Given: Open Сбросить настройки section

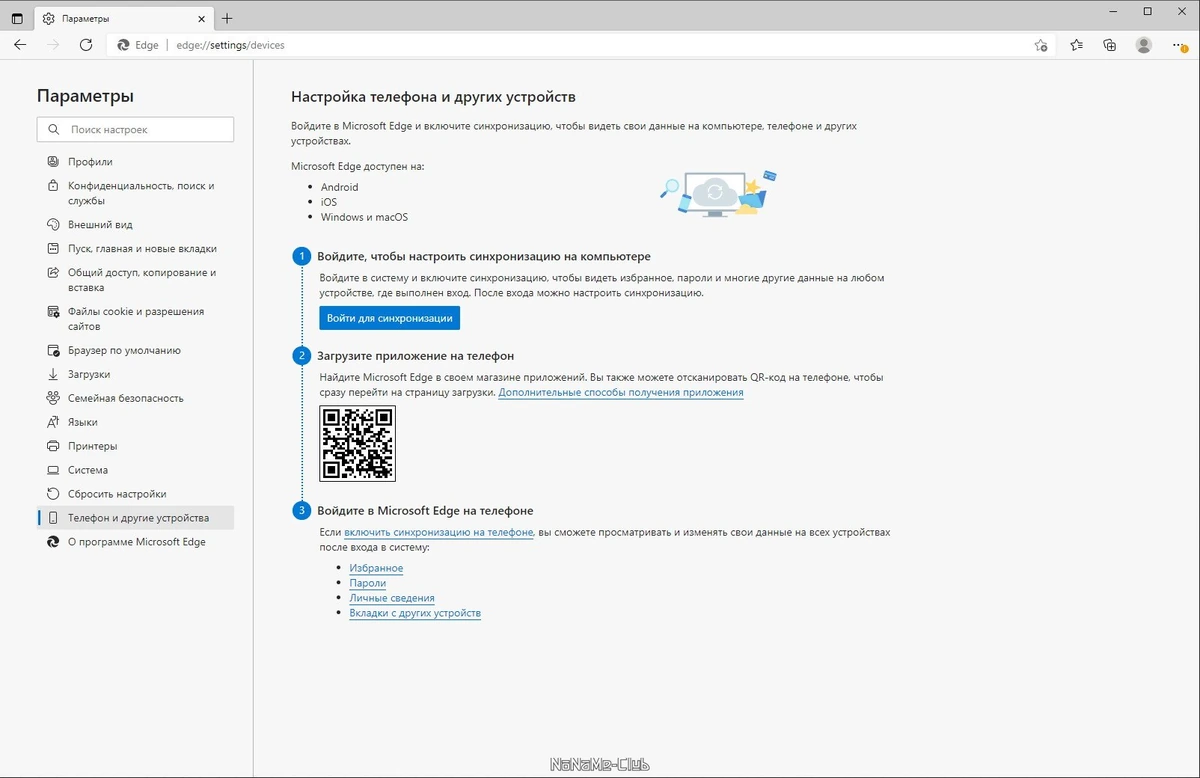Looking at the screenshot, I should [135, 494].
